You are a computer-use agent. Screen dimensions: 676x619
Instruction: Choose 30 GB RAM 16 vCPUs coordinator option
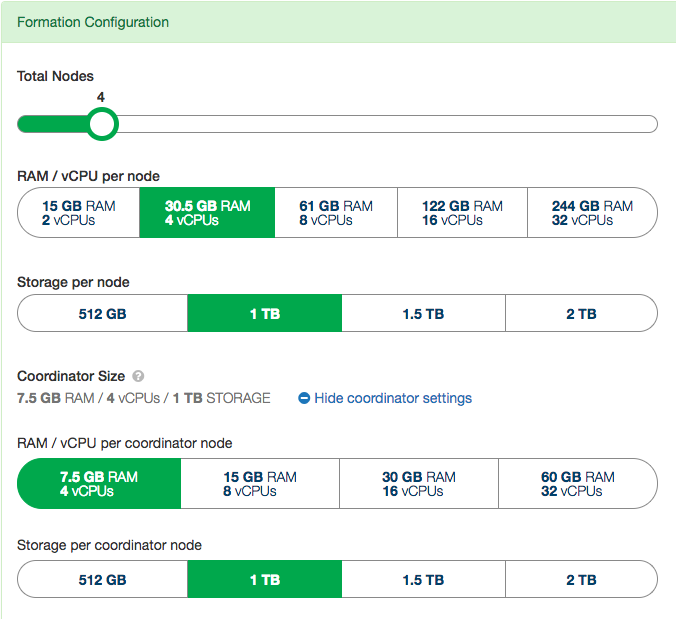pos(419,484)
